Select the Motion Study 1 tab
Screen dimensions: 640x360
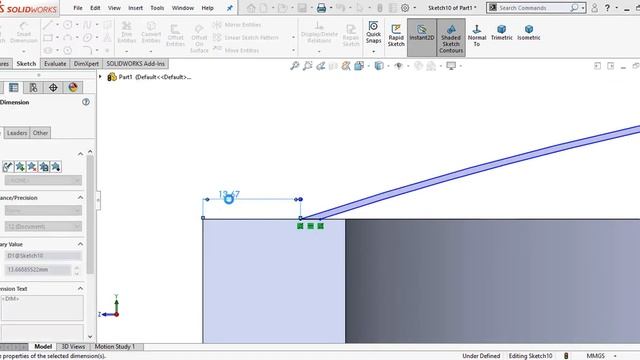tap(114, 347)
